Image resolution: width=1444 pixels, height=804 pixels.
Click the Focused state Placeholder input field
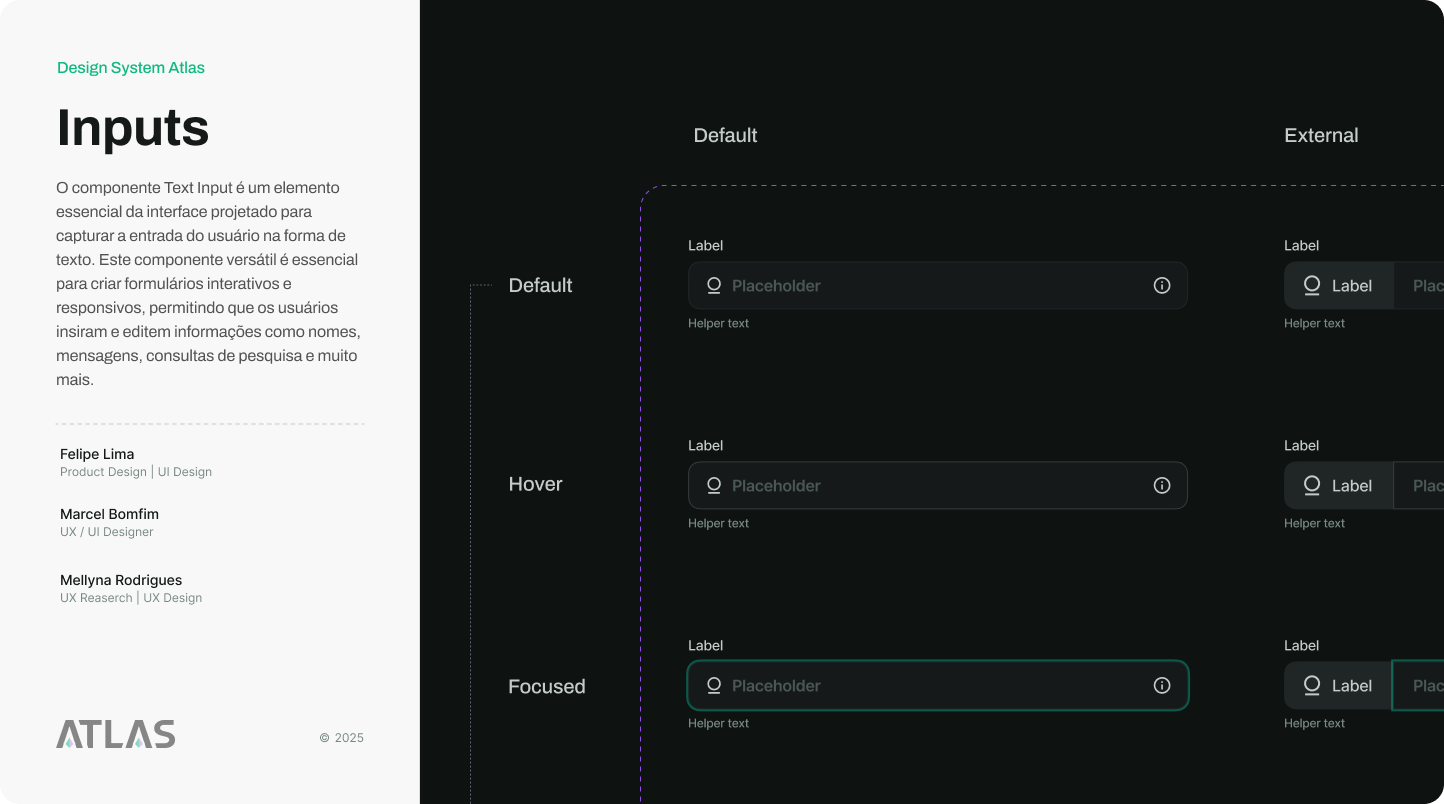938,685
